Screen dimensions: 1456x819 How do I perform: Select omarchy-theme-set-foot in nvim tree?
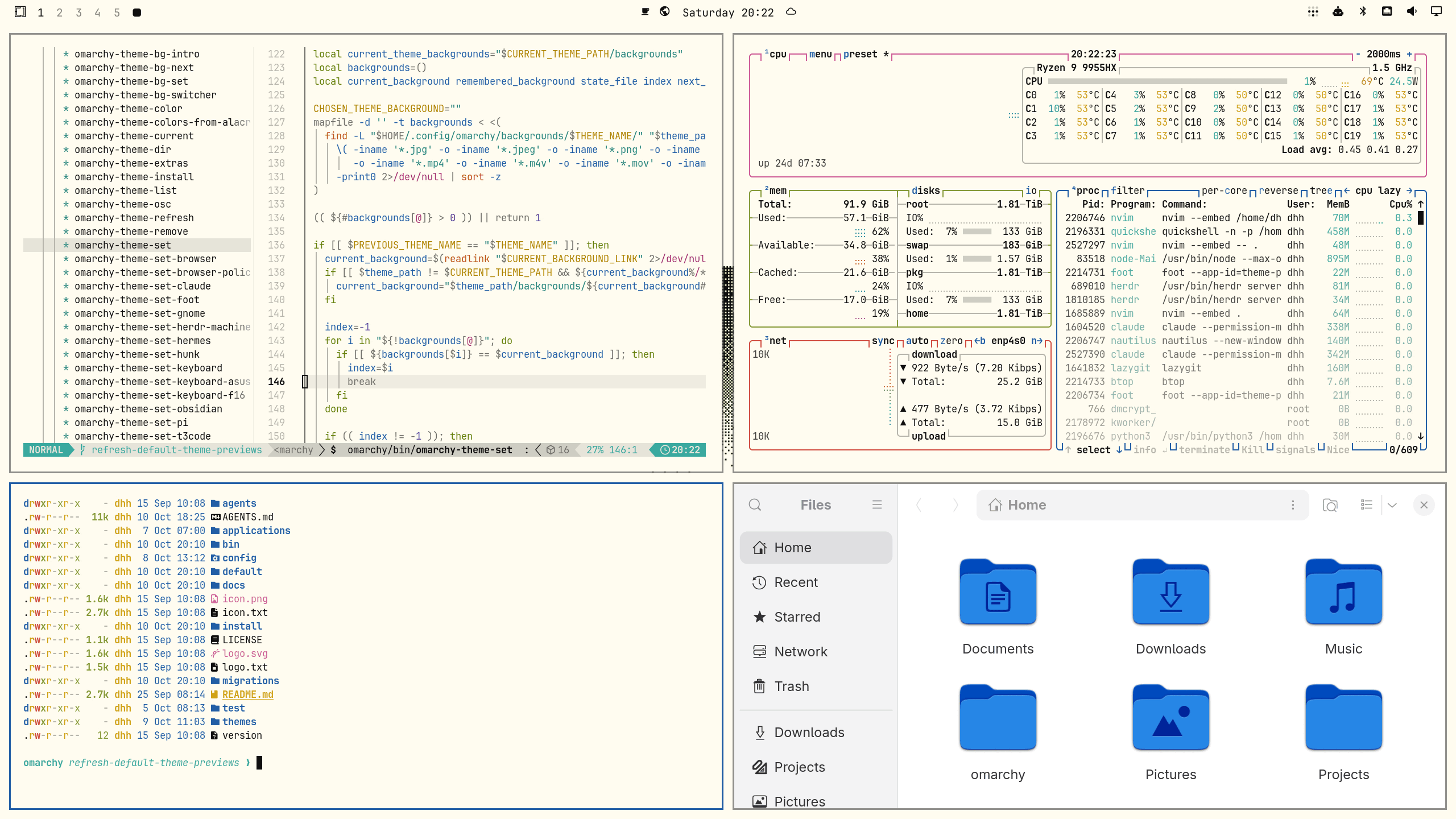136,300
